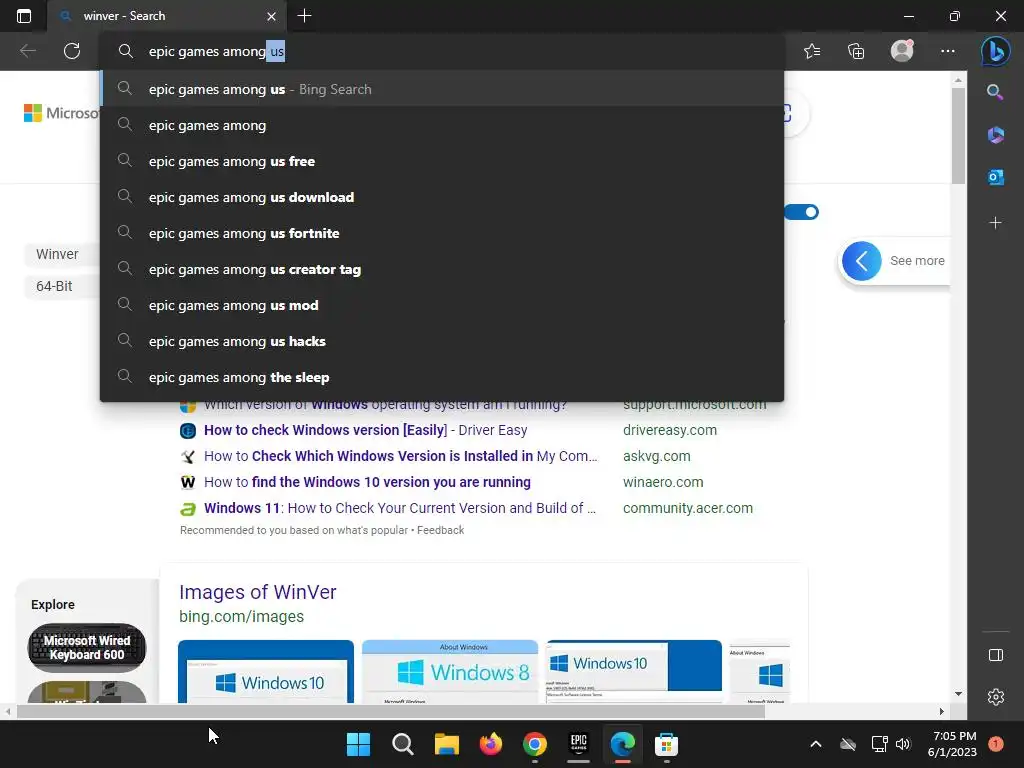Show hidden tray icons with the chevron
This screenshot has height=768, width=1024.
(x=816, y=744)
